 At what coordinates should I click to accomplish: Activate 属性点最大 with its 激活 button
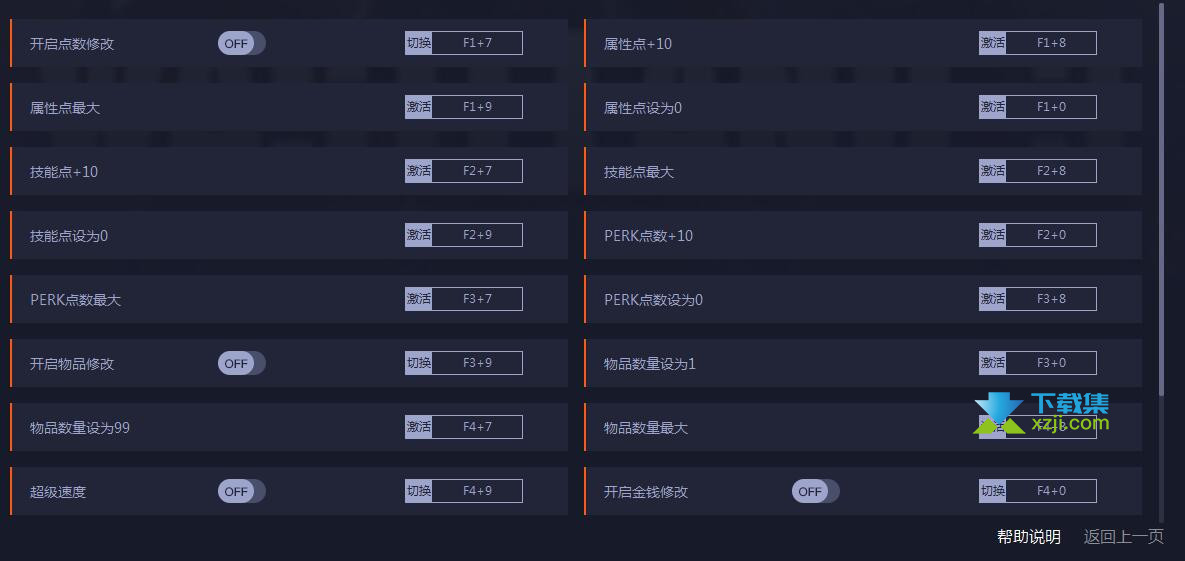pyautogui.click(x=419, y=107)
